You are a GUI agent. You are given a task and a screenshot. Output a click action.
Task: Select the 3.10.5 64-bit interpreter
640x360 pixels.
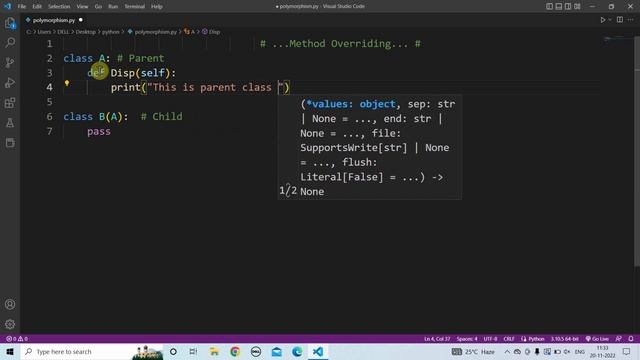pyautogui.click(x=564, y=339)
